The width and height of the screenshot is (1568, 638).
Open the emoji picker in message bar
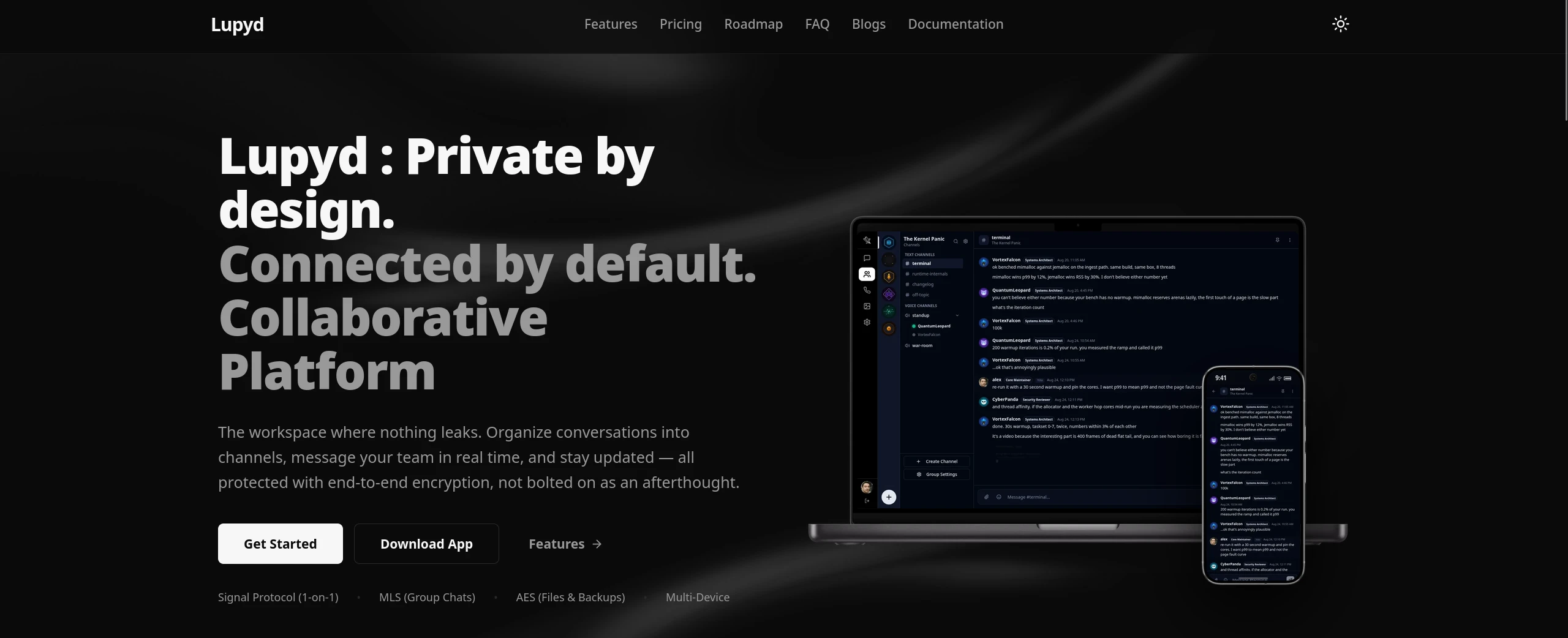(998, 497)
